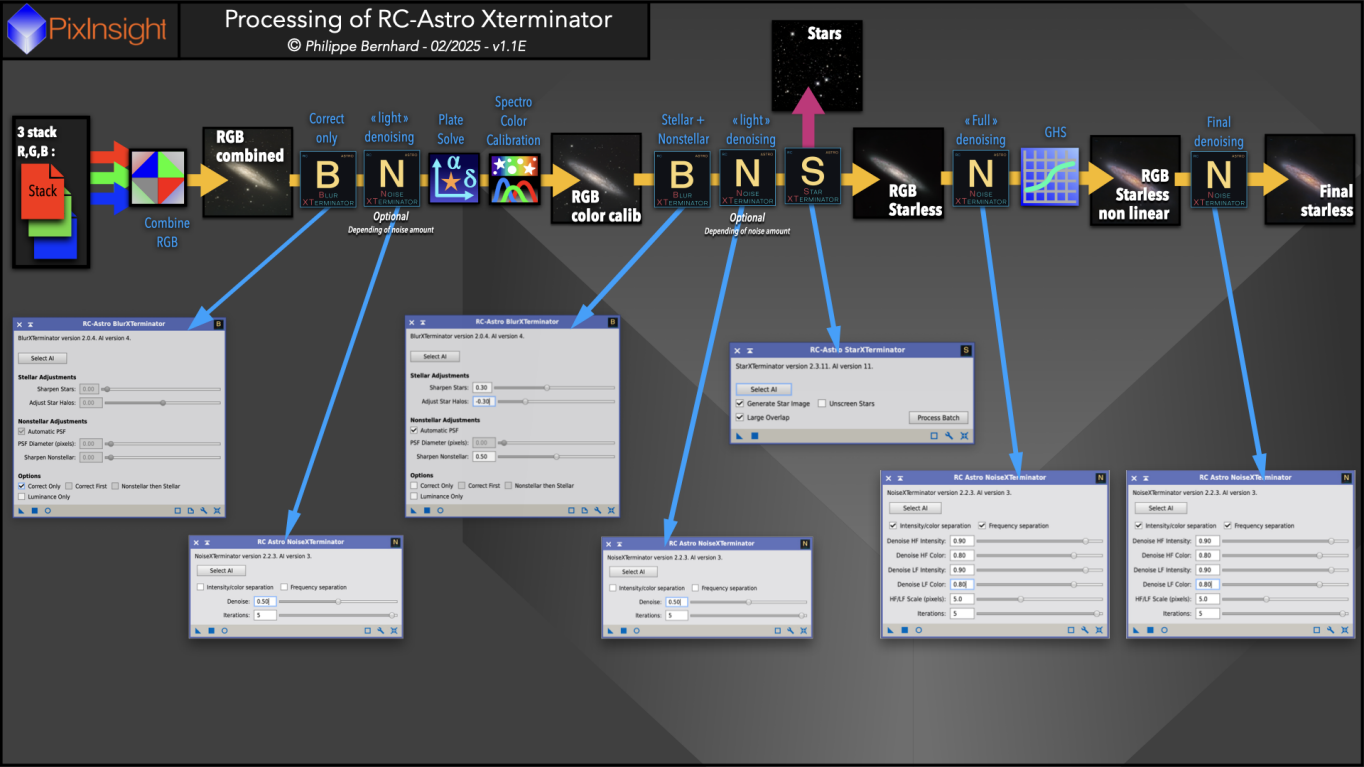Click the «light» denoising N icon before Plate Solve
This screenshot has height=767, width=1364.
pos(391,178)
